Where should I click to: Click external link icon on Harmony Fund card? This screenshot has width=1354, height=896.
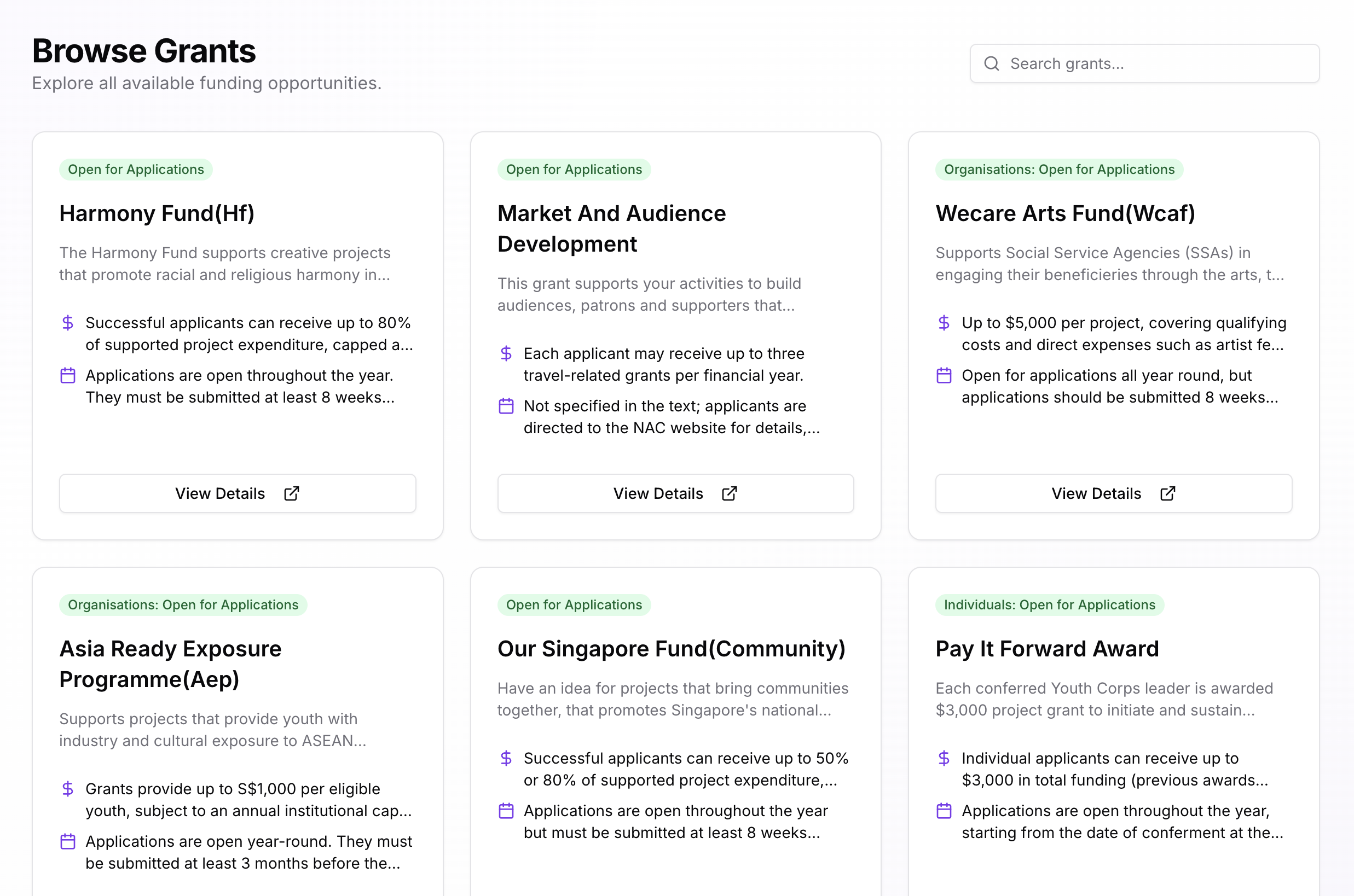coord(292,493)
